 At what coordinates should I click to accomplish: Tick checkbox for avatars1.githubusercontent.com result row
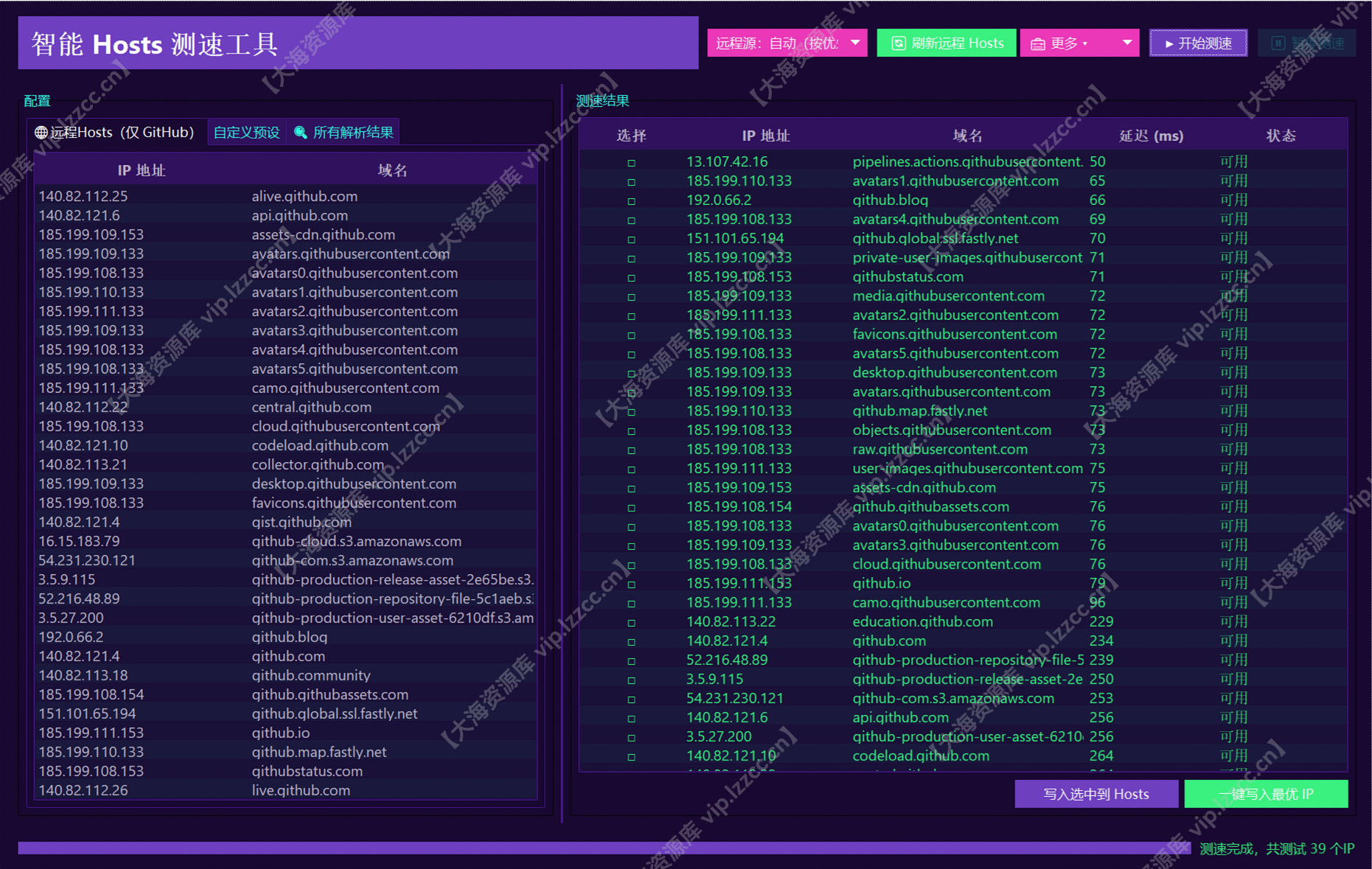631,181
